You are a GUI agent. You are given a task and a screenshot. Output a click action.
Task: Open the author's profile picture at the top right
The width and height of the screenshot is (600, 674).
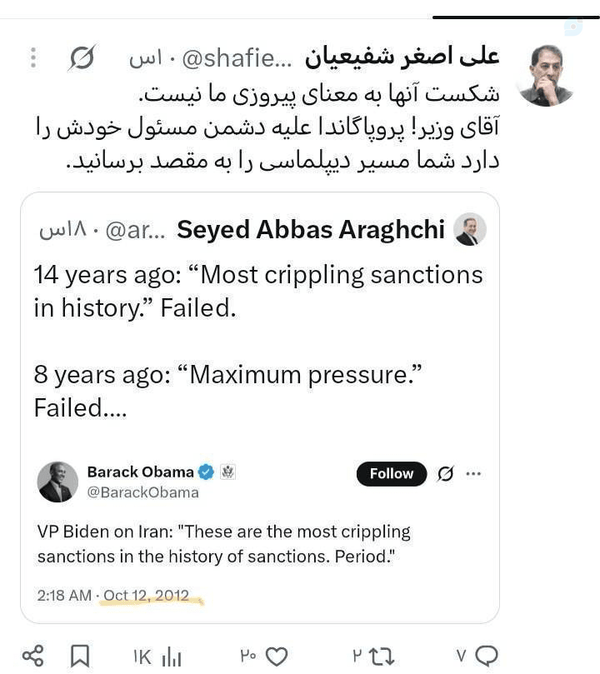coord(546,76)
